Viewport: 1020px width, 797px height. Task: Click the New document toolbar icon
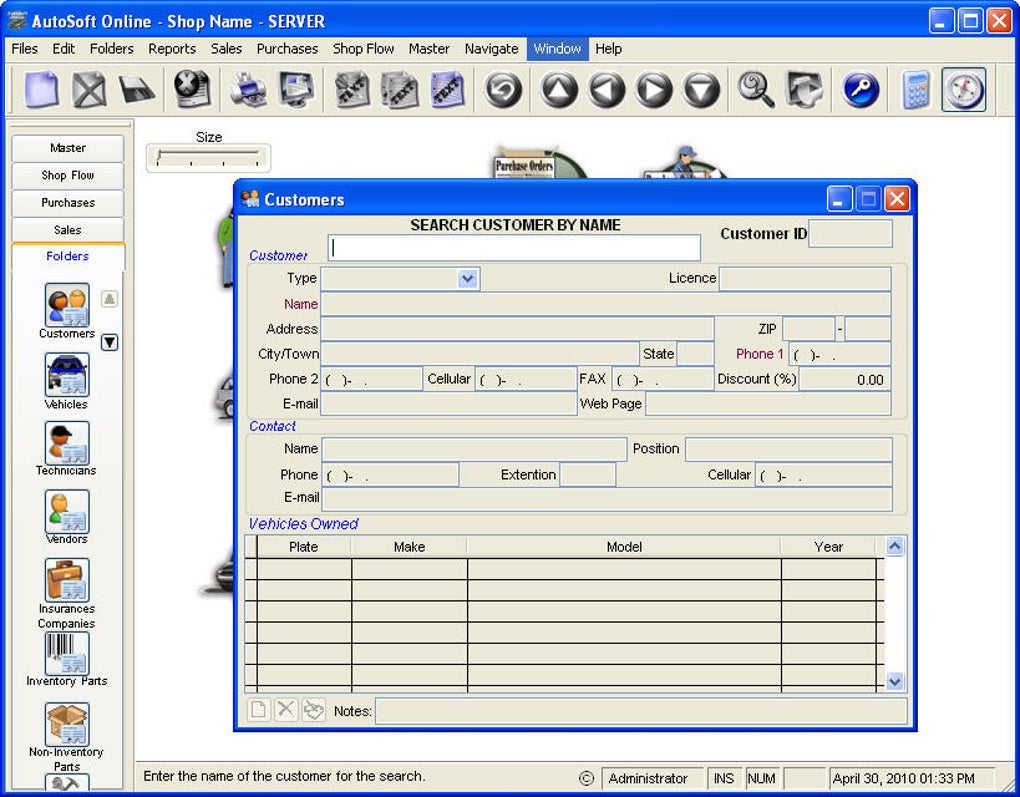click(x=40, y=90)
